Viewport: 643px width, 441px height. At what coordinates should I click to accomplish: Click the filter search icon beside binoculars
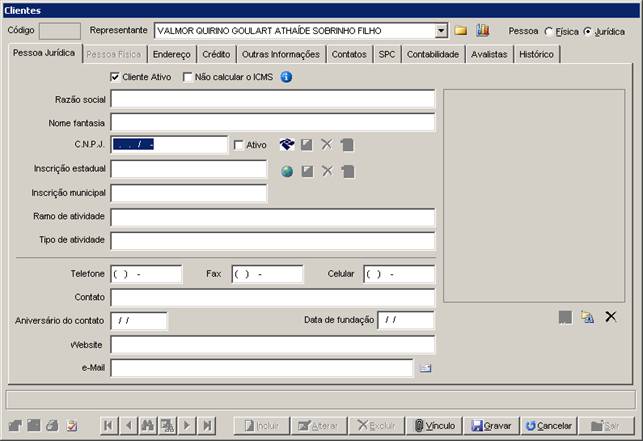(x=167, y=425)
